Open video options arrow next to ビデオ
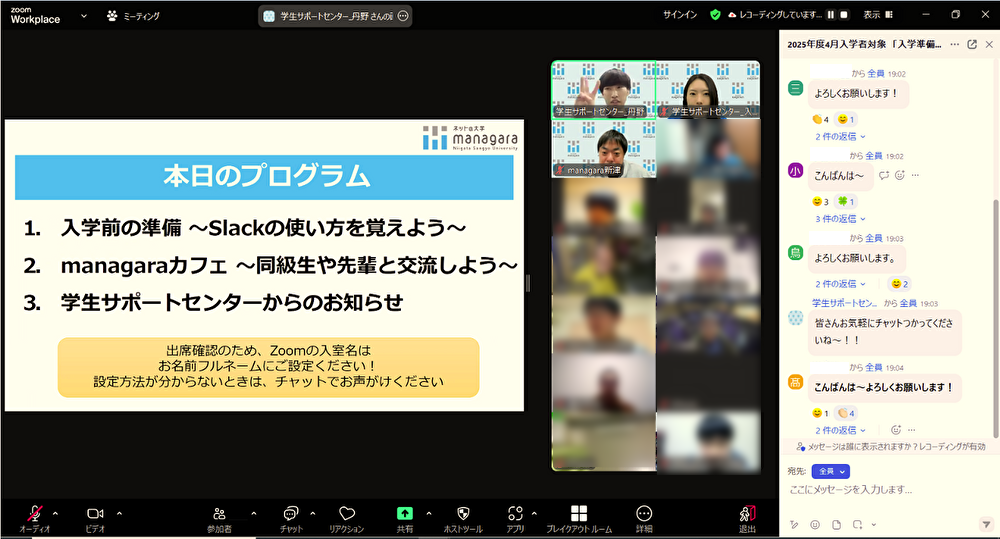 119,513
